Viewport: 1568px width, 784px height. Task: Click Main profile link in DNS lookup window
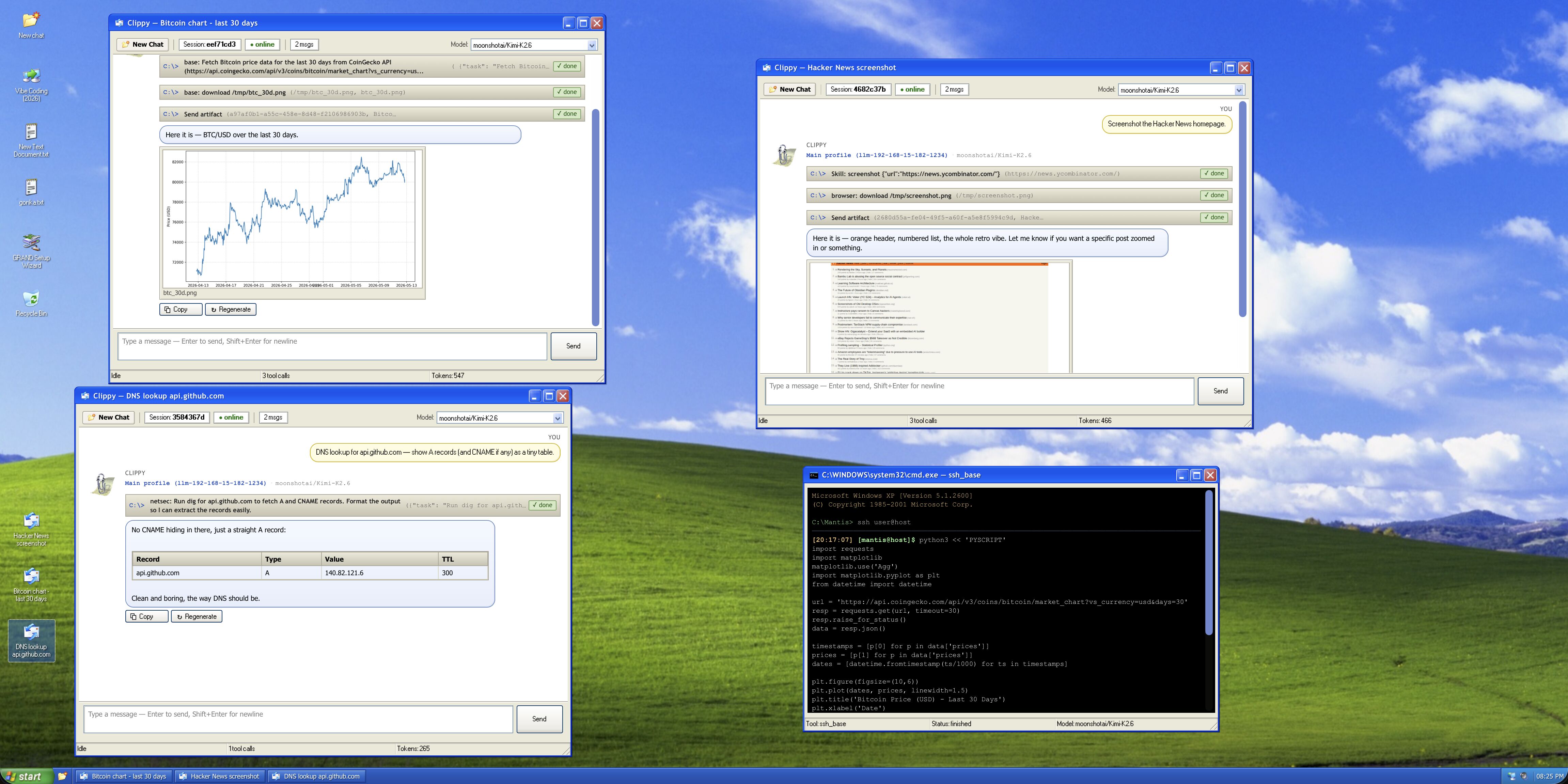pyautogui.click(x=195, y=483)
